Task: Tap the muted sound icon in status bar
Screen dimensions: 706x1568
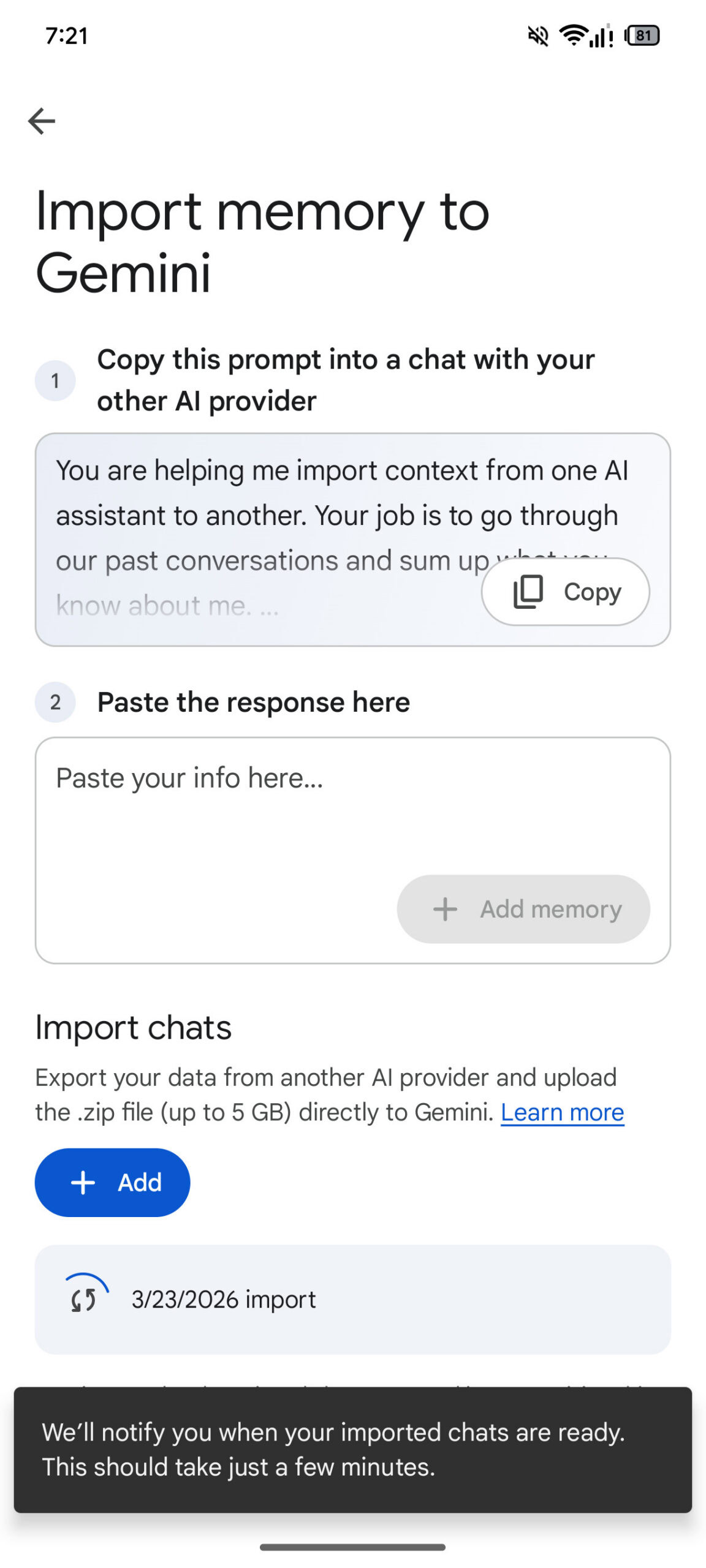Action: pos(537,36)
